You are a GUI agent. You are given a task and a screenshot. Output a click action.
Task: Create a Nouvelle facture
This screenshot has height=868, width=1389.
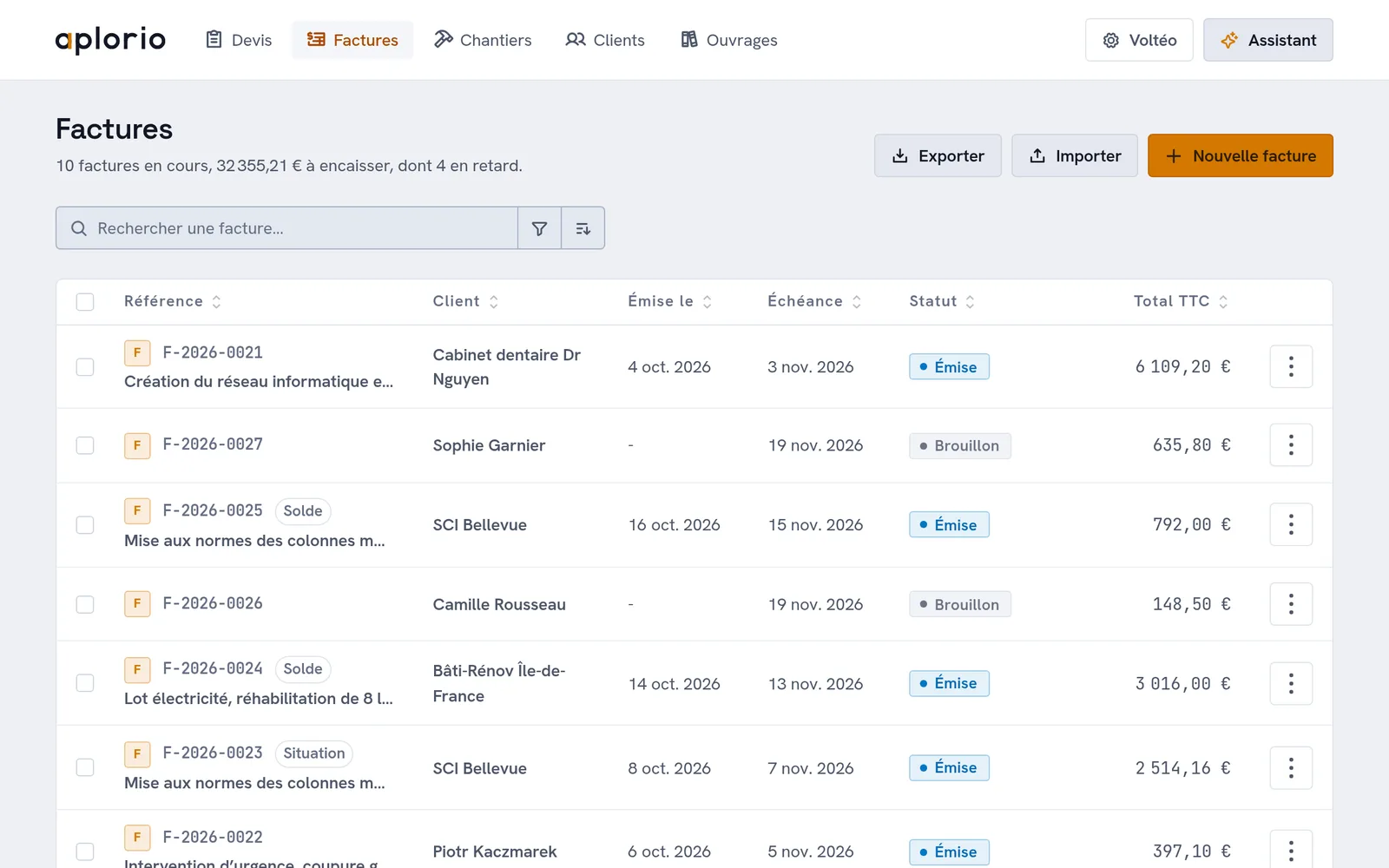pyautogui.click(x=1241, y=155)
